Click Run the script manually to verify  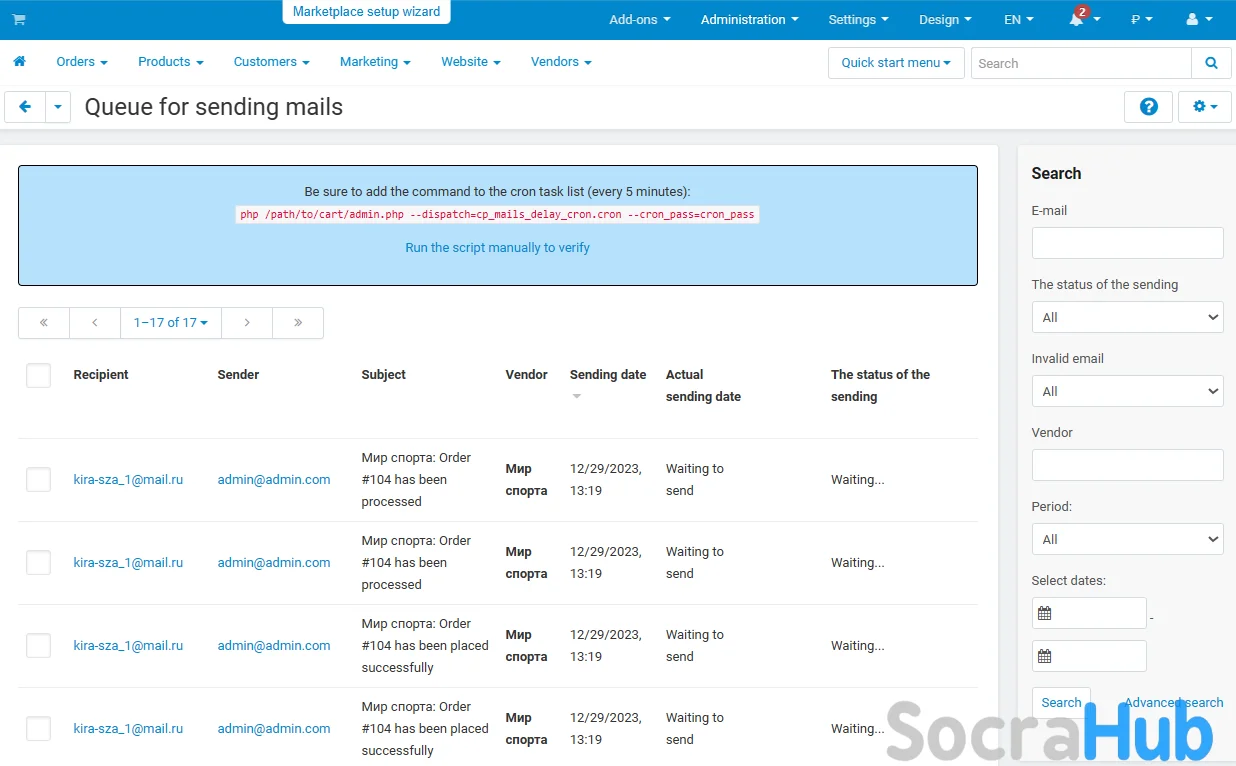tap(497, 248)
